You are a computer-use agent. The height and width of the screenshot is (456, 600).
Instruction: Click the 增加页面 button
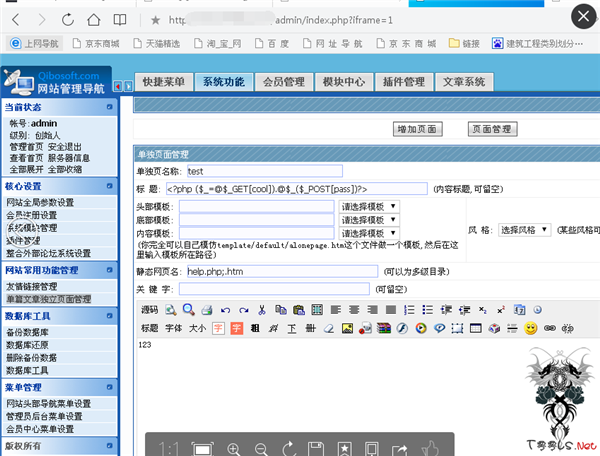[418, 129]
